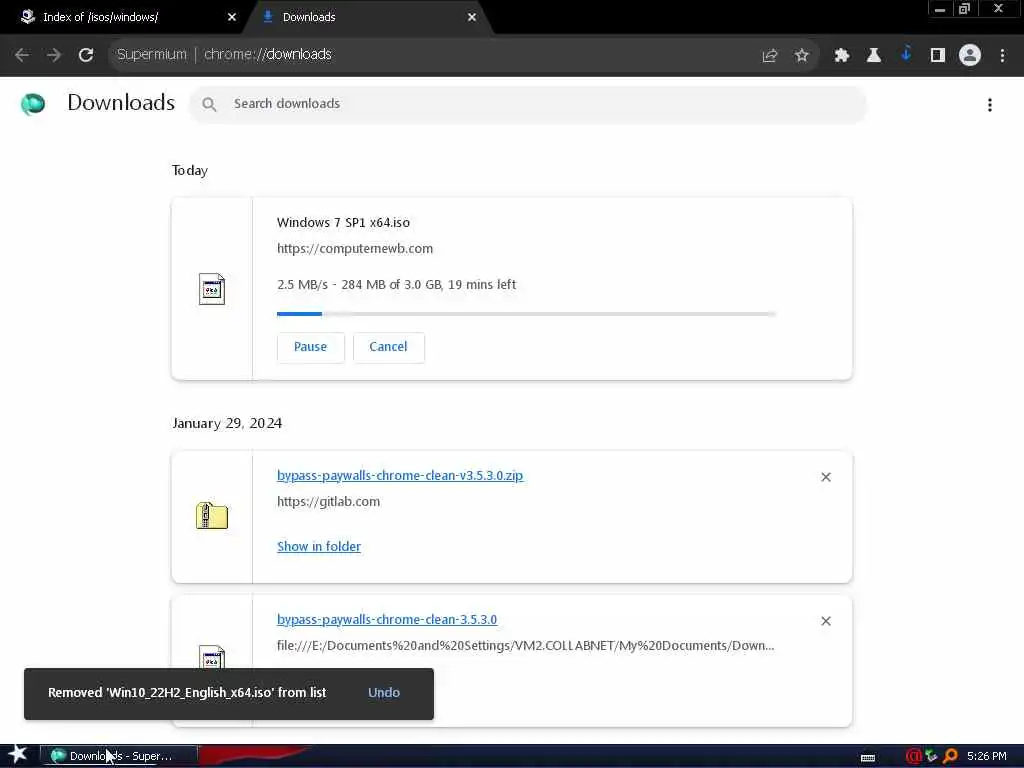Click the Downloads - Supermium taskbar button
The width and height of the screenshot is (1024, 768).
[118, 756]
